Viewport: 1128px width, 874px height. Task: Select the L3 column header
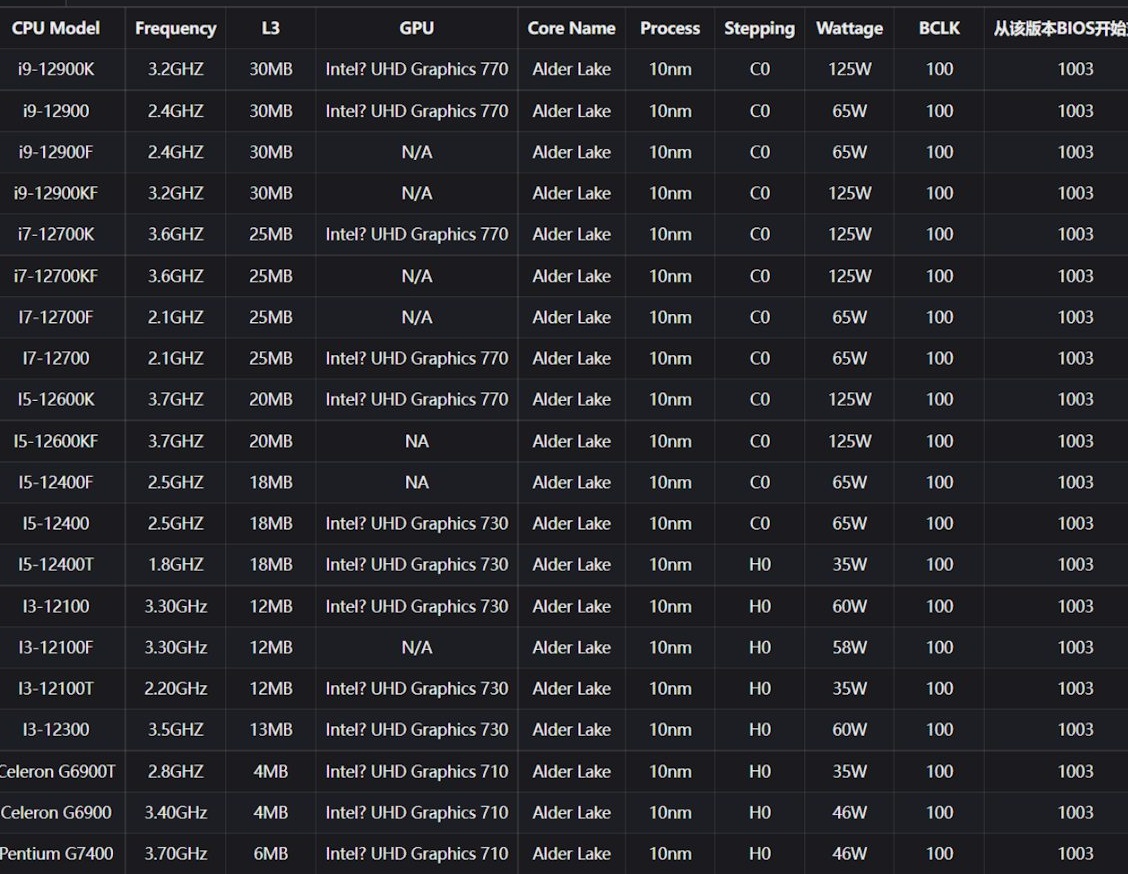click(270, 28)
